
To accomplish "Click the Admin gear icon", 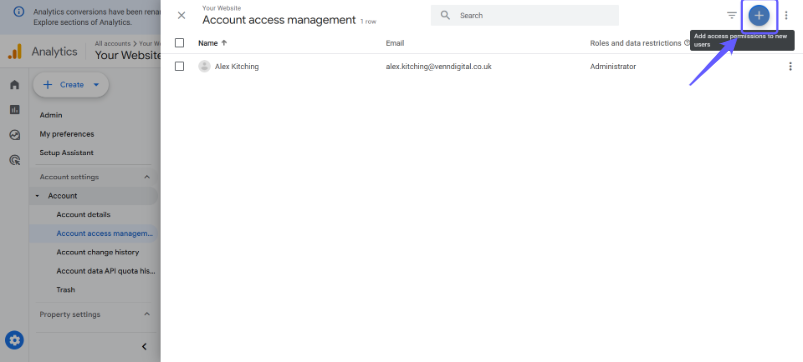I will pos(14,339).
